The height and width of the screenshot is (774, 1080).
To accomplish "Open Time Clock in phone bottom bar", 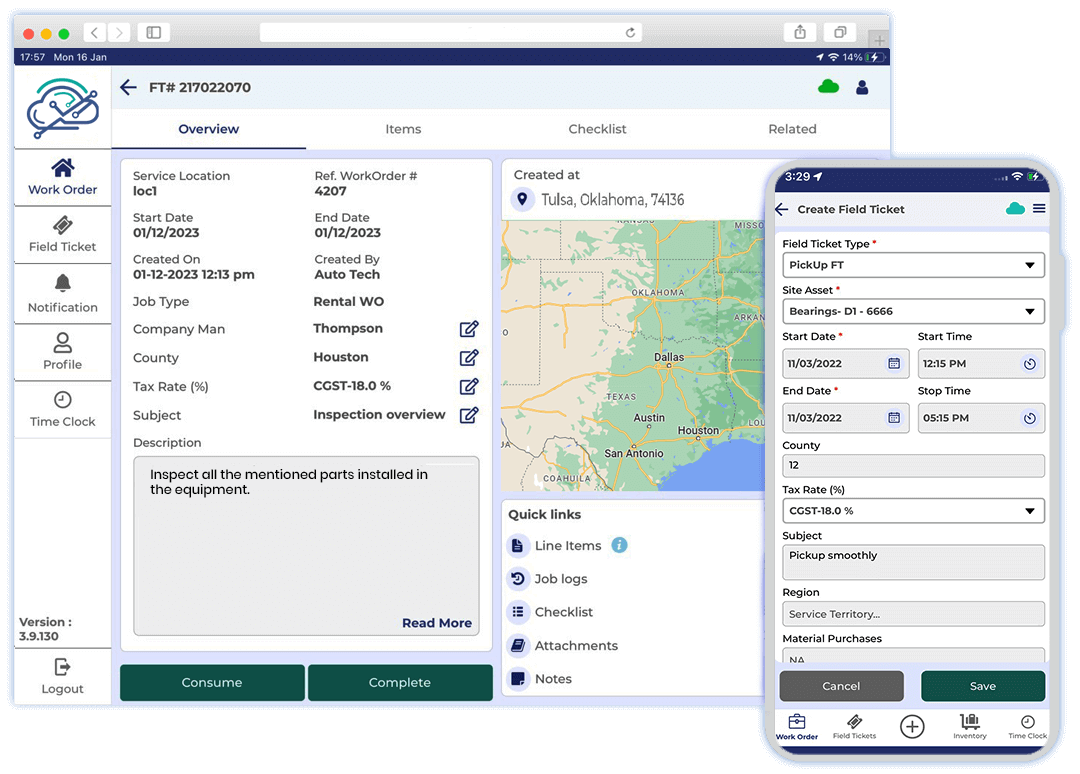I will (x=1027, y=727).
